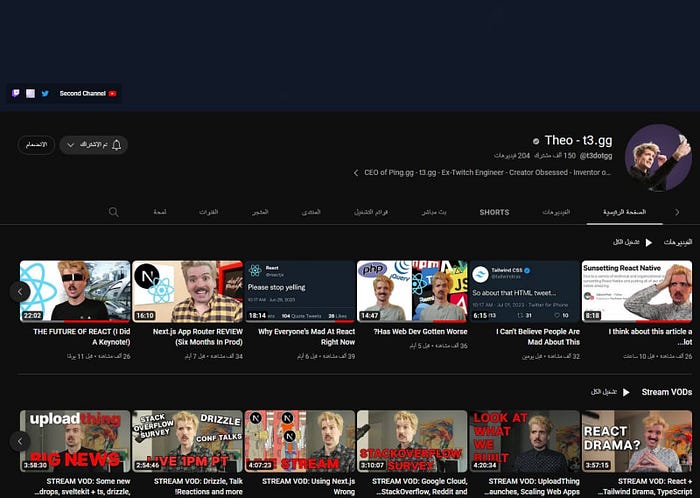Open I think about this article title
Screen dimensions: 700x498
[x=650, y=337]
